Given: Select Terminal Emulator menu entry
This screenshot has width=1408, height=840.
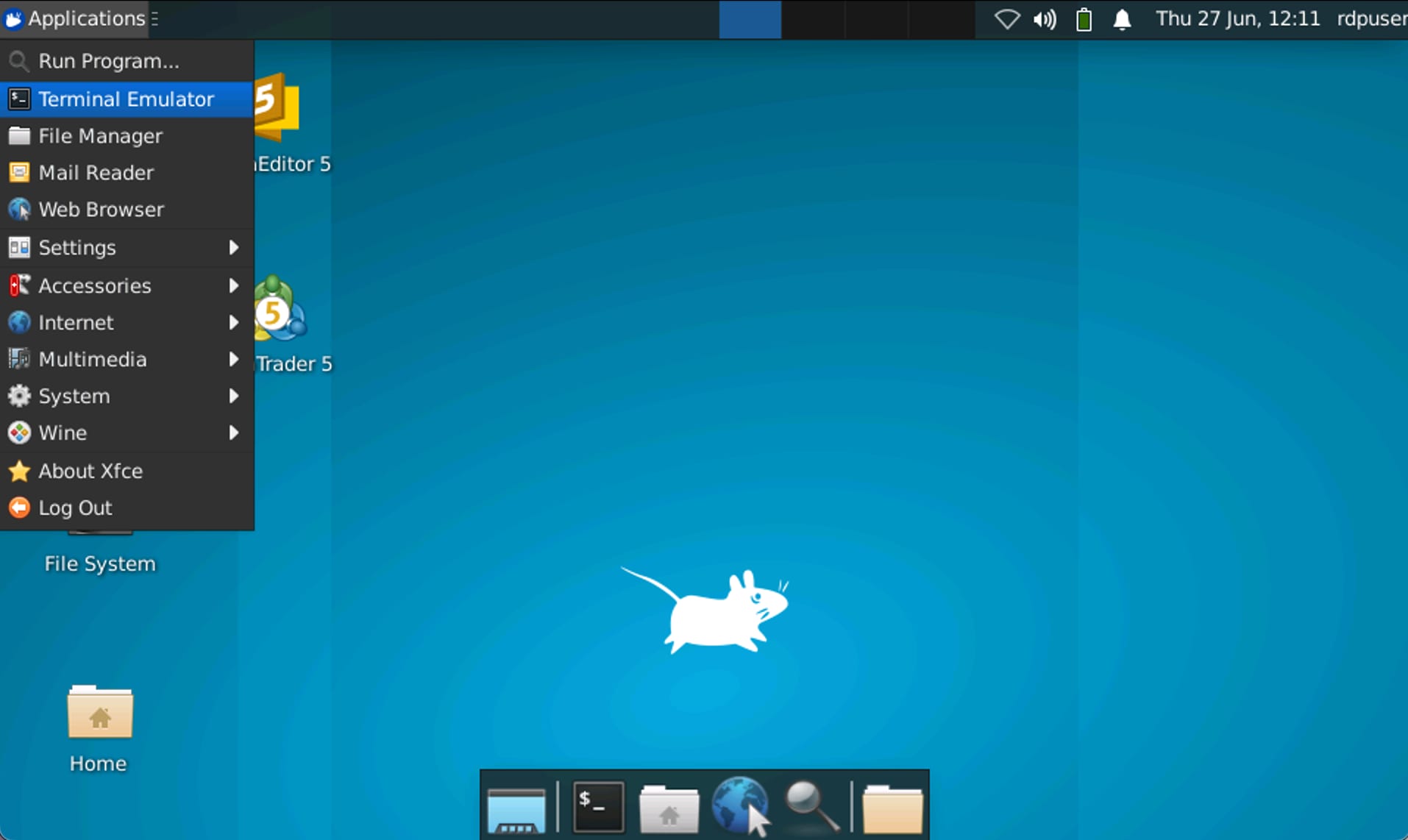Looking at the screenshot, I should tap(126, 99).
